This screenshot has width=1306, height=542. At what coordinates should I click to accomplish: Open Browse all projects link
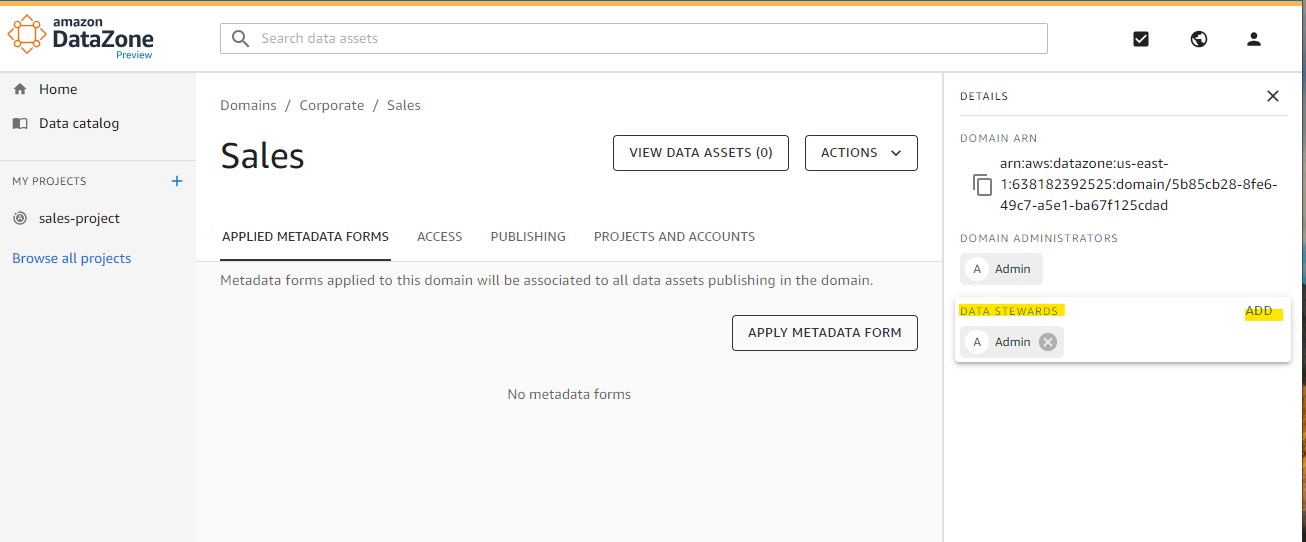(72, 258)
